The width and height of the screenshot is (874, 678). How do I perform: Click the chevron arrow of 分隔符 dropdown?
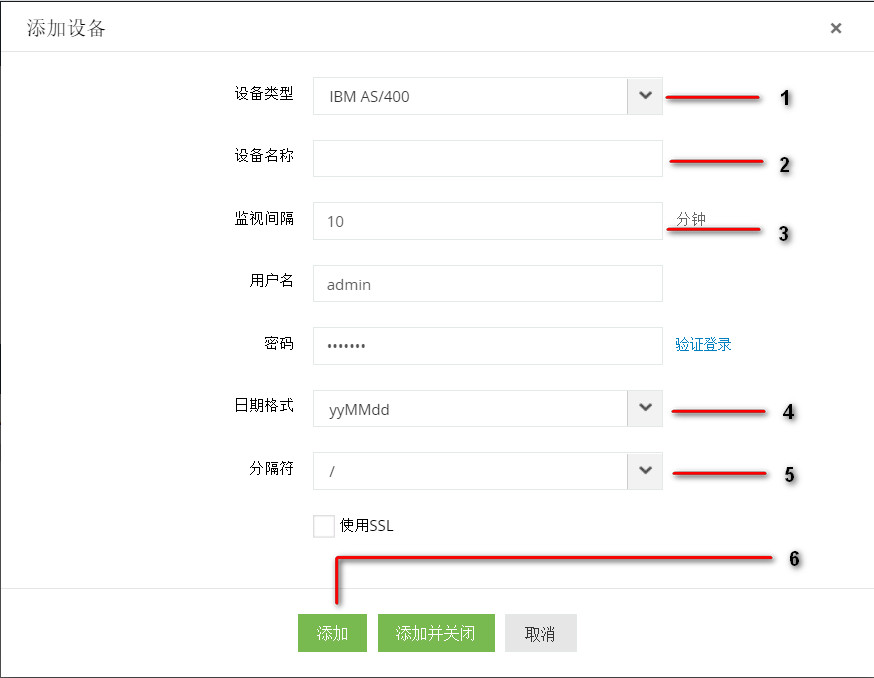645,471
